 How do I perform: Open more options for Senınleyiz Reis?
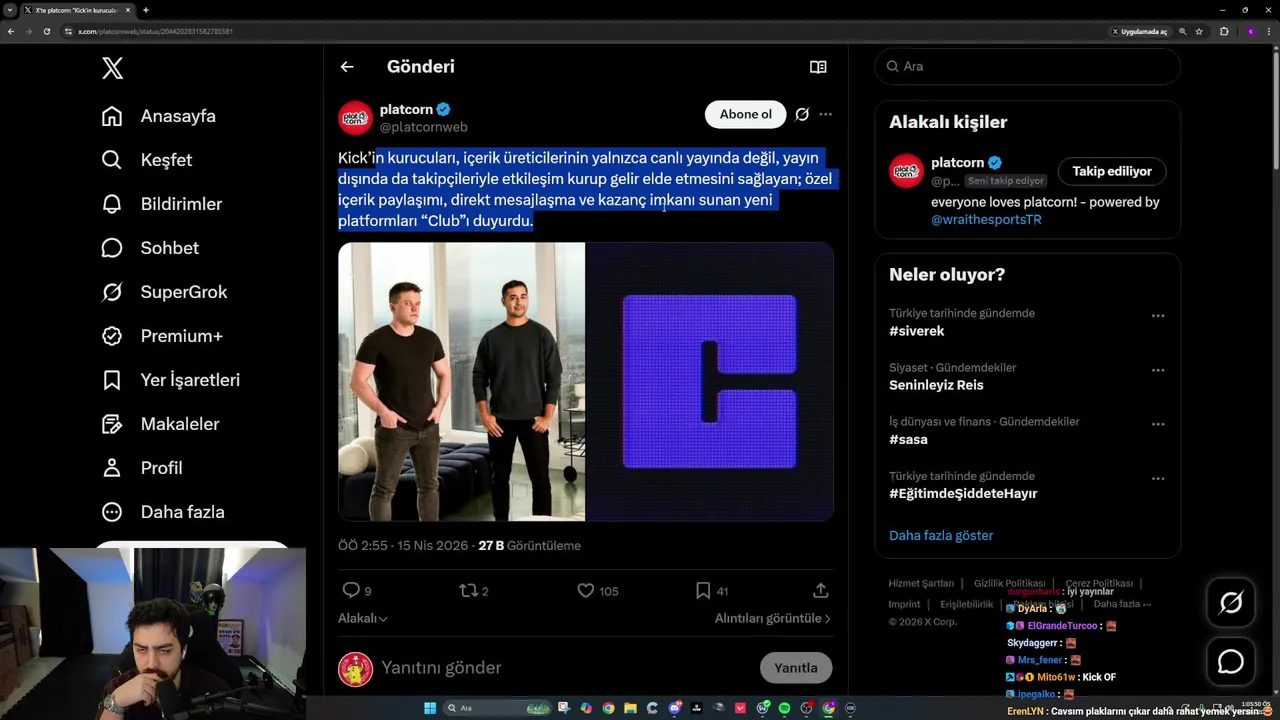pos(1158,370)
